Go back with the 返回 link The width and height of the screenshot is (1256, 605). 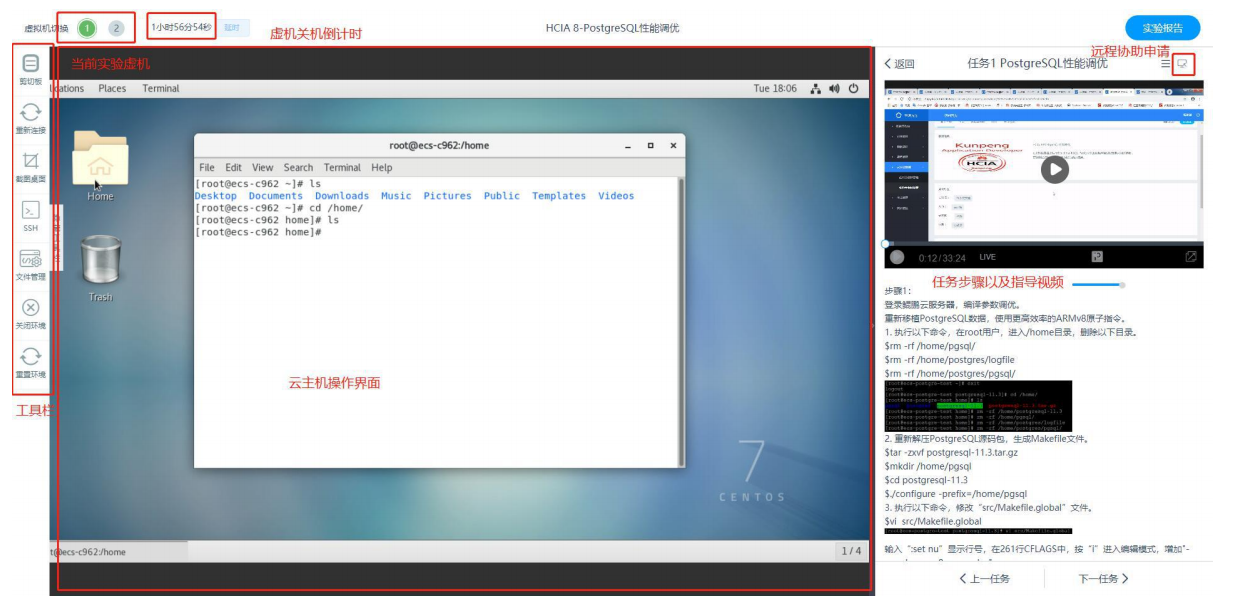pos(900,63)
